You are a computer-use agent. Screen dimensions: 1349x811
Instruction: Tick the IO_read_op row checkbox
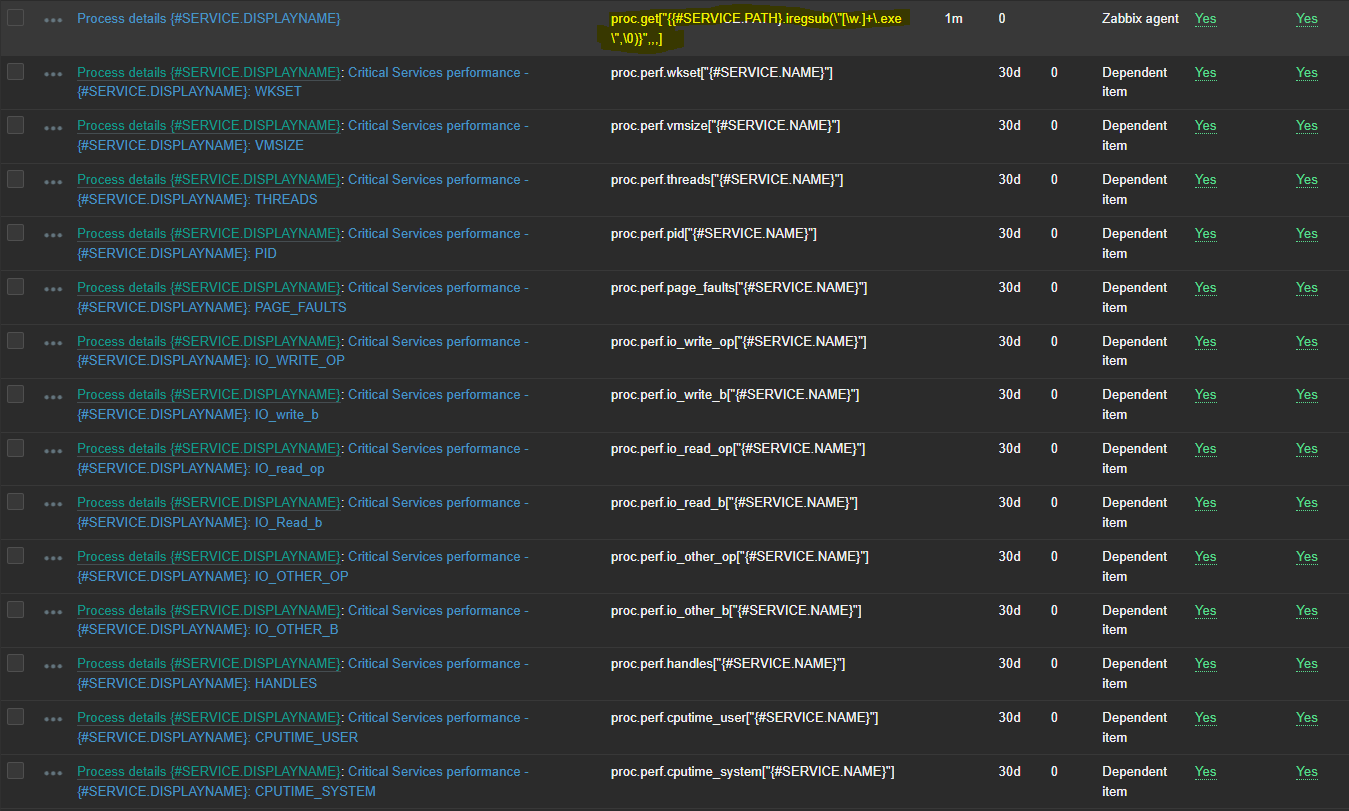(15, 448)
